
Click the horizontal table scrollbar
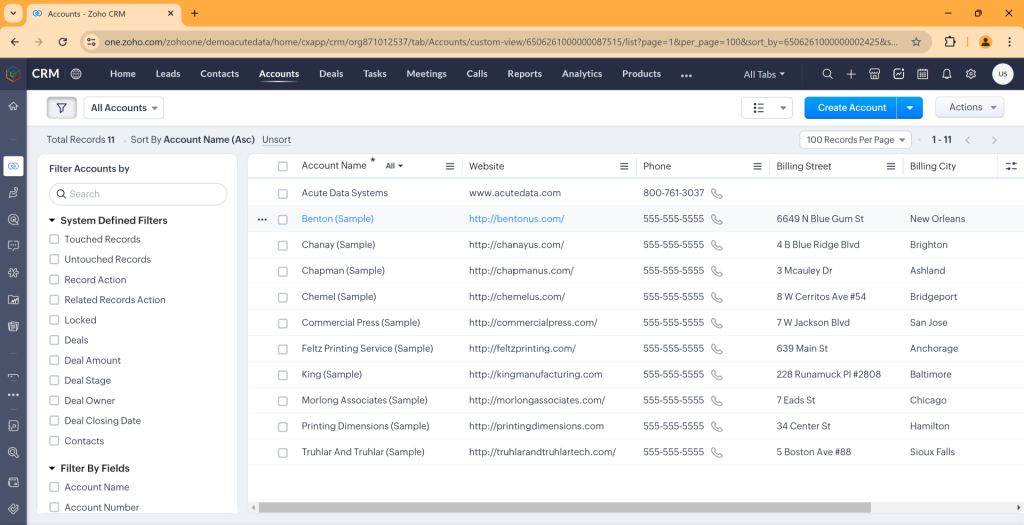click(564, 507)
